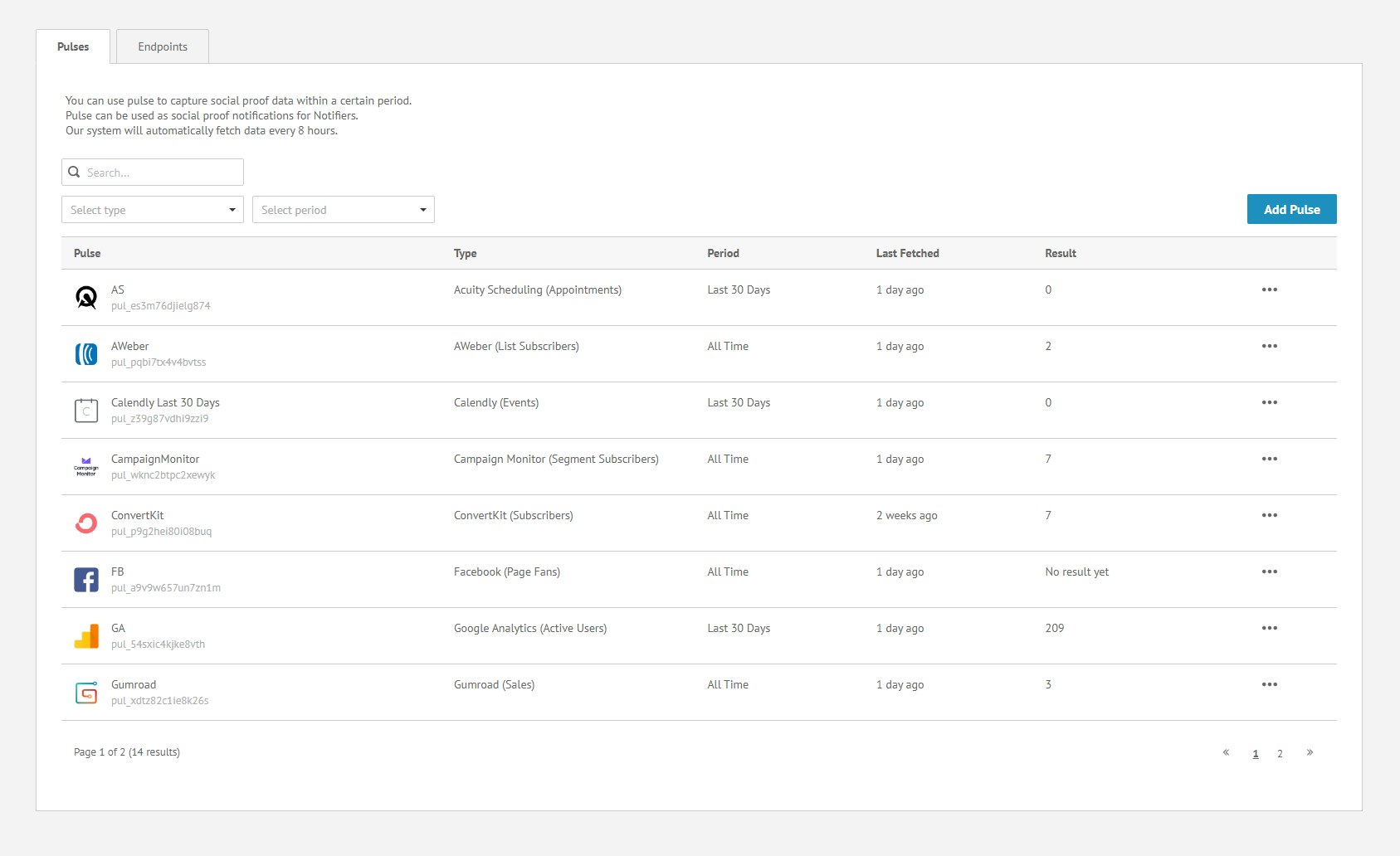Click the search magnifier icon
This screenshot has height=856, width=1400.
[74, 172]
